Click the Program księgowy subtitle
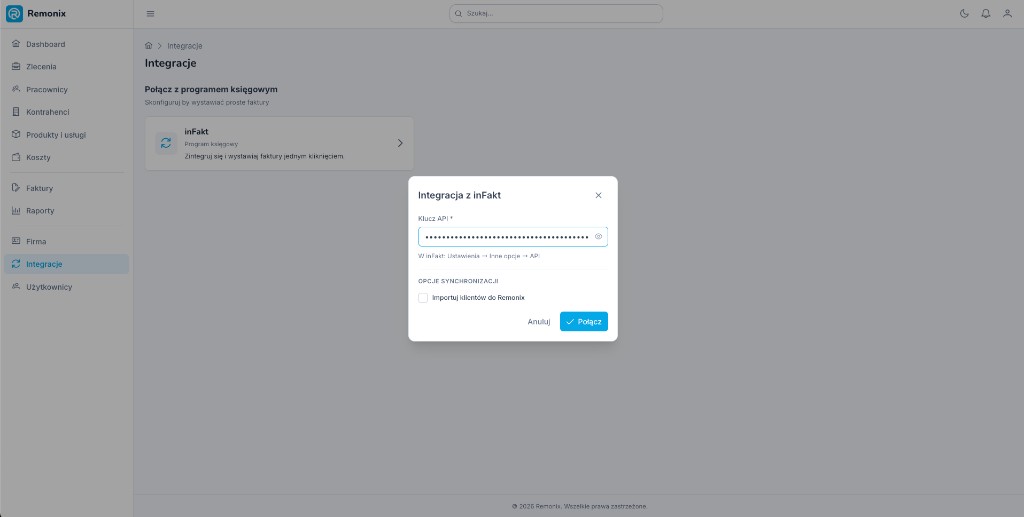Screen dimensions: 1024x517 [211, 144]
